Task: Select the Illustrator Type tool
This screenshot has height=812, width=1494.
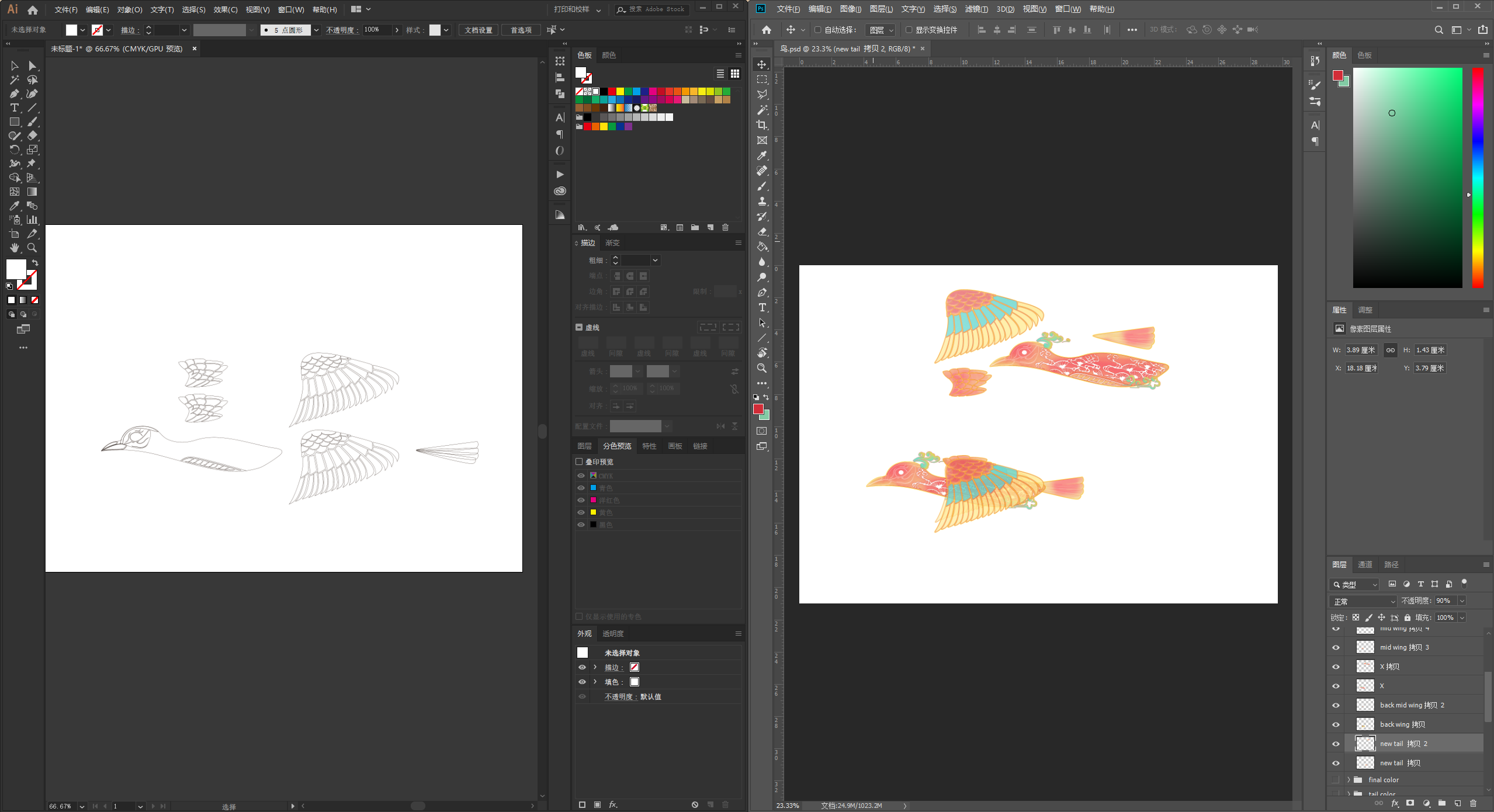Action: (x=14, y=108)
